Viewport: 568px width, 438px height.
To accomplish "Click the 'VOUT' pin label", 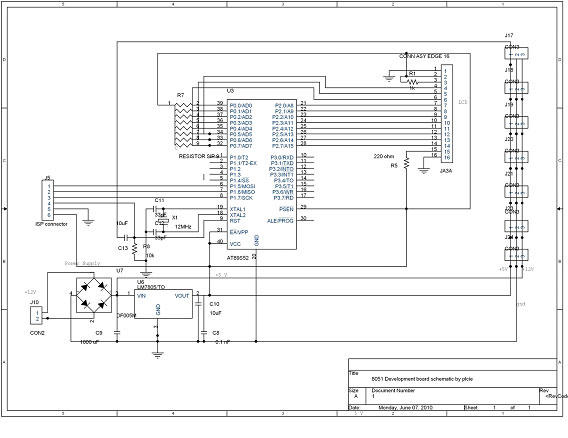I will click(x=182, y=296).
